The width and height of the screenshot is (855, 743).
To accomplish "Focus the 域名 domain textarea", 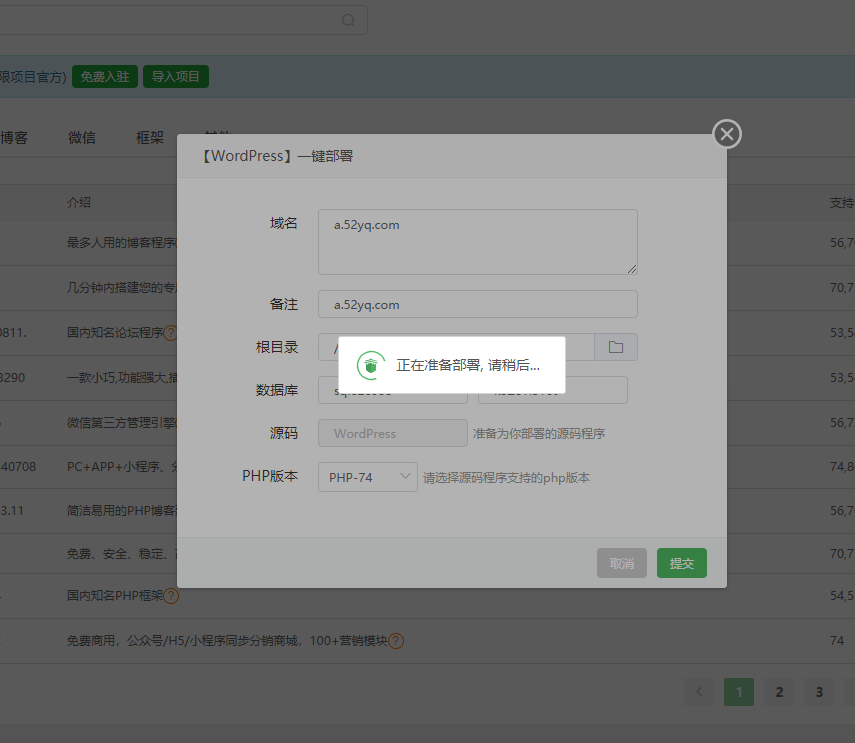I will click(x=478, y=242).
